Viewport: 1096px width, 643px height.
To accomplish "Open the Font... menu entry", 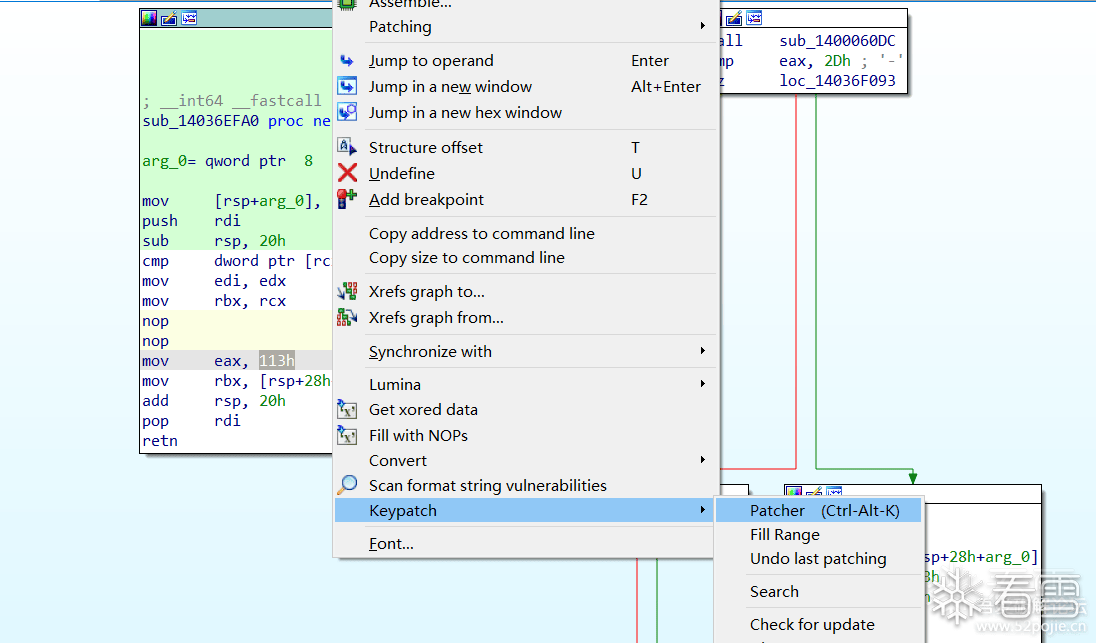I will [526, 544].
